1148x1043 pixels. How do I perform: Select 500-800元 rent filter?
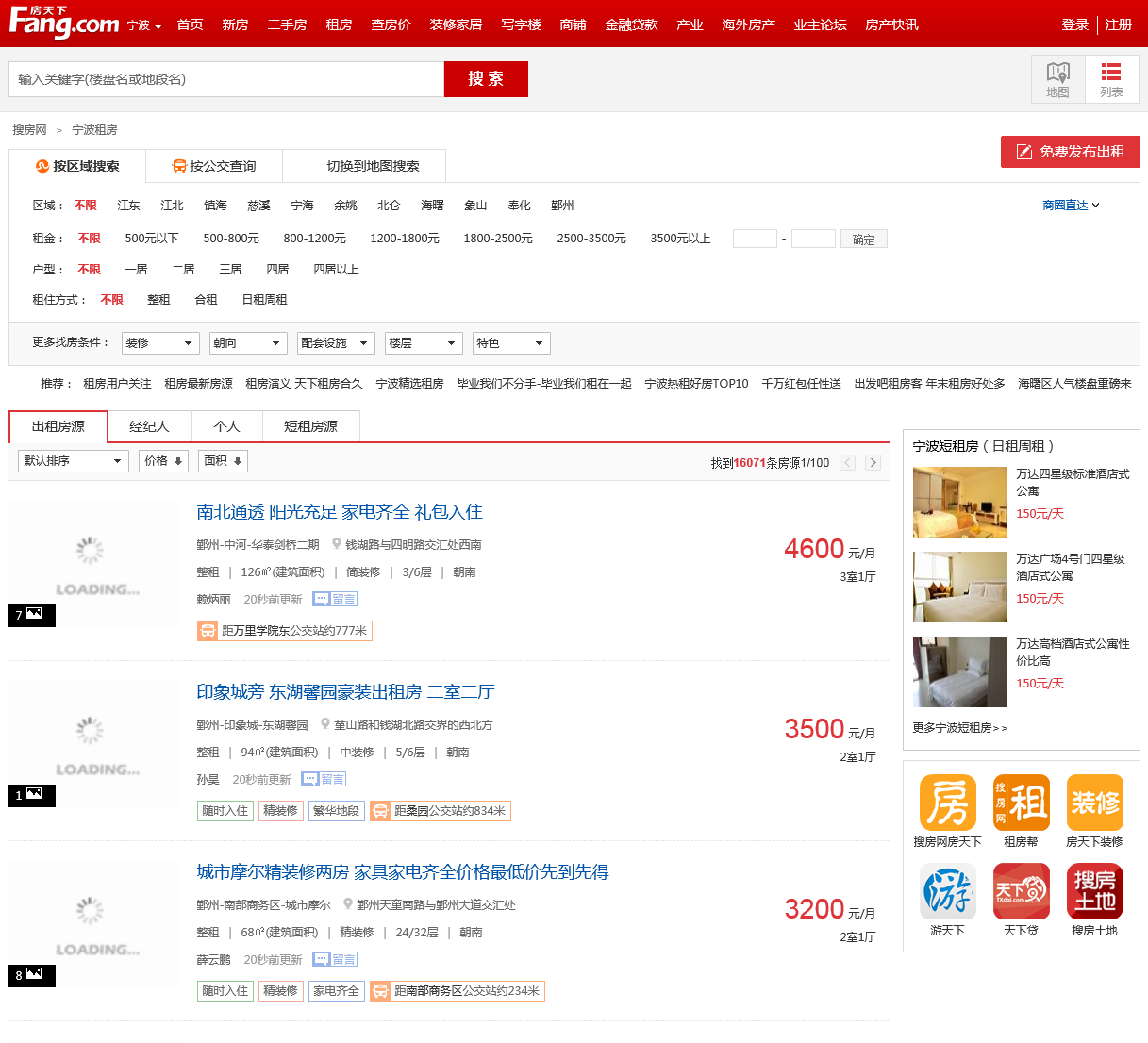tap(231, 239)
